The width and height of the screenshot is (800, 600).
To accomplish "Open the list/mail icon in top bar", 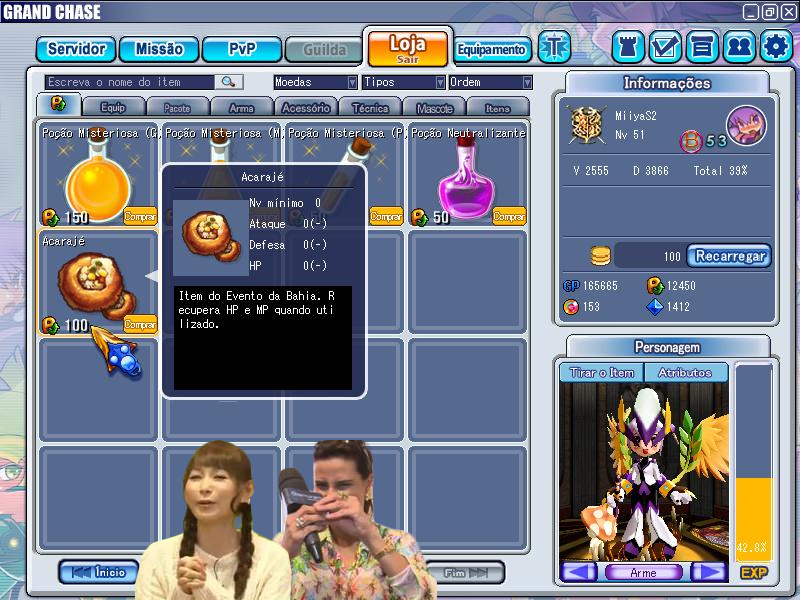I will click(702, 47).
